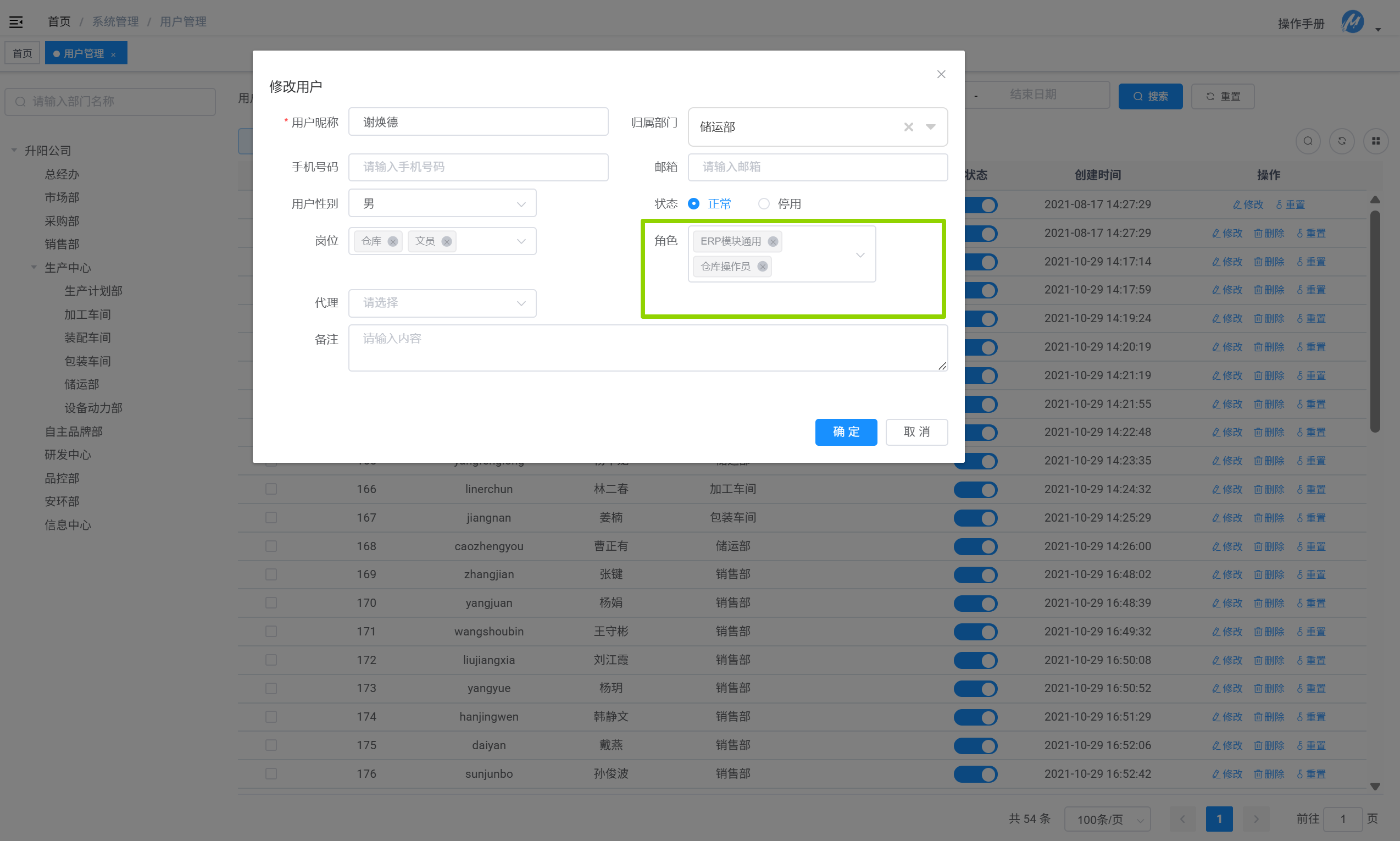Check the checkbox for user 166 linerchun

pyautogui.click(x=271, y=489)
